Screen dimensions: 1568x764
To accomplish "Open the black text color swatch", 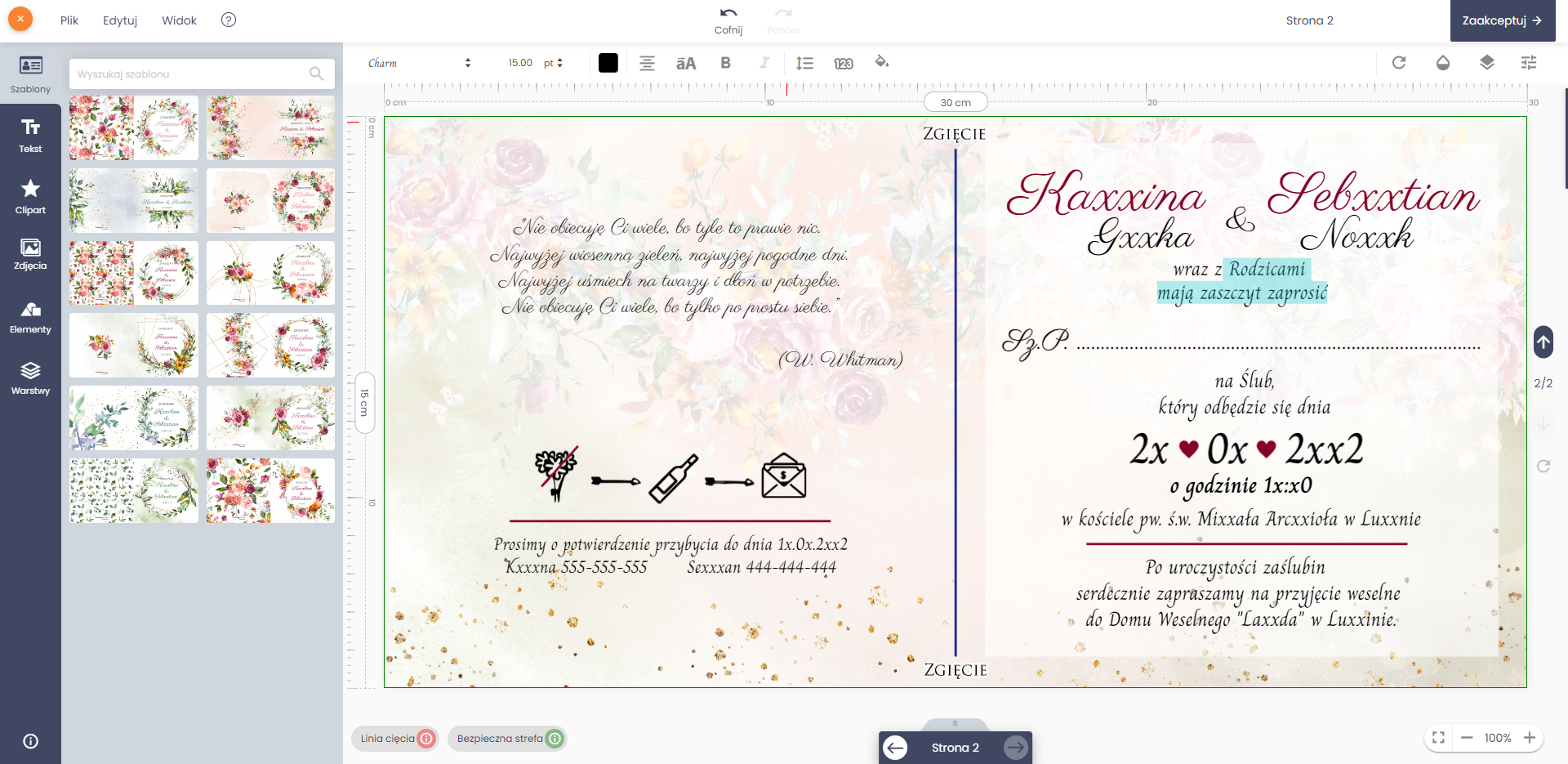I will 608,63.
